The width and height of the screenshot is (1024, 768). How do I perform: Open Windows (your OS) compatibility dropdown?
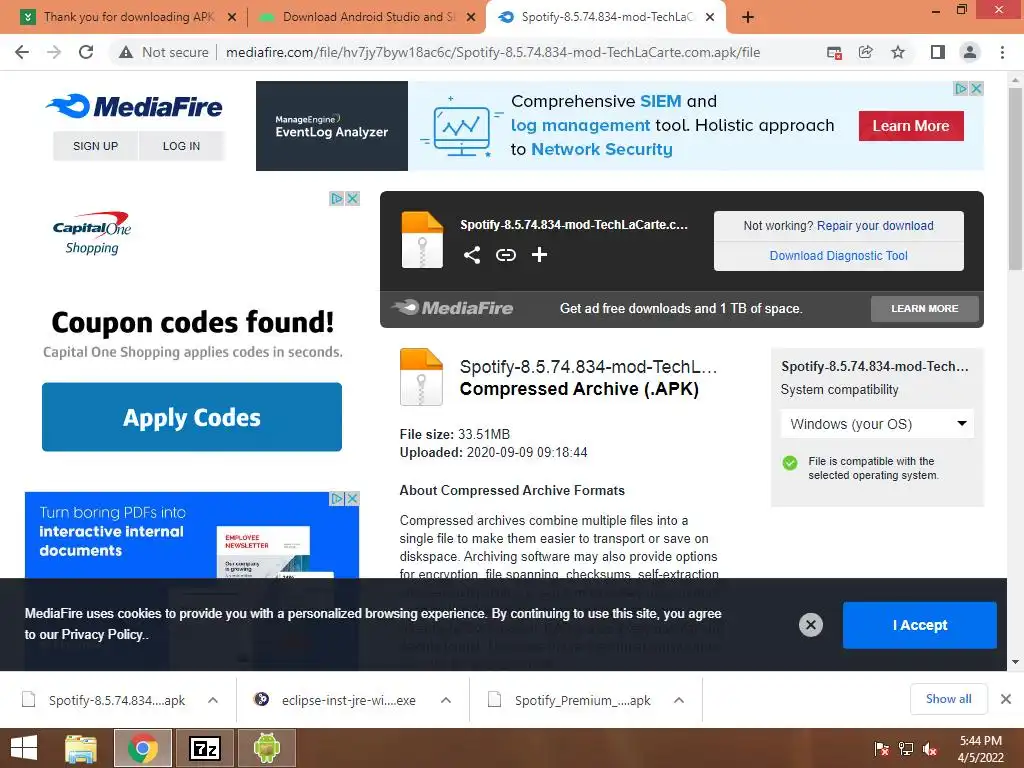878,424
